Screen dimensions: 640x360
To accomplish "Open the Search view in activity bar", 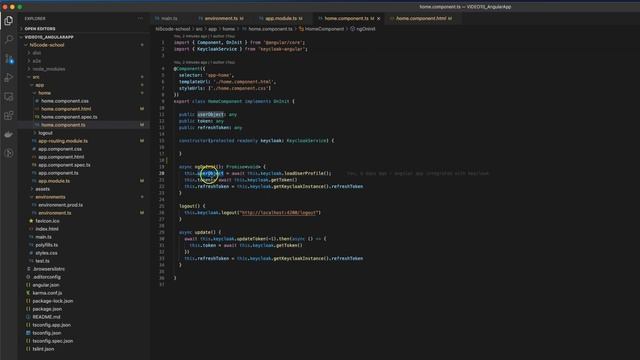I will point(9,39).
